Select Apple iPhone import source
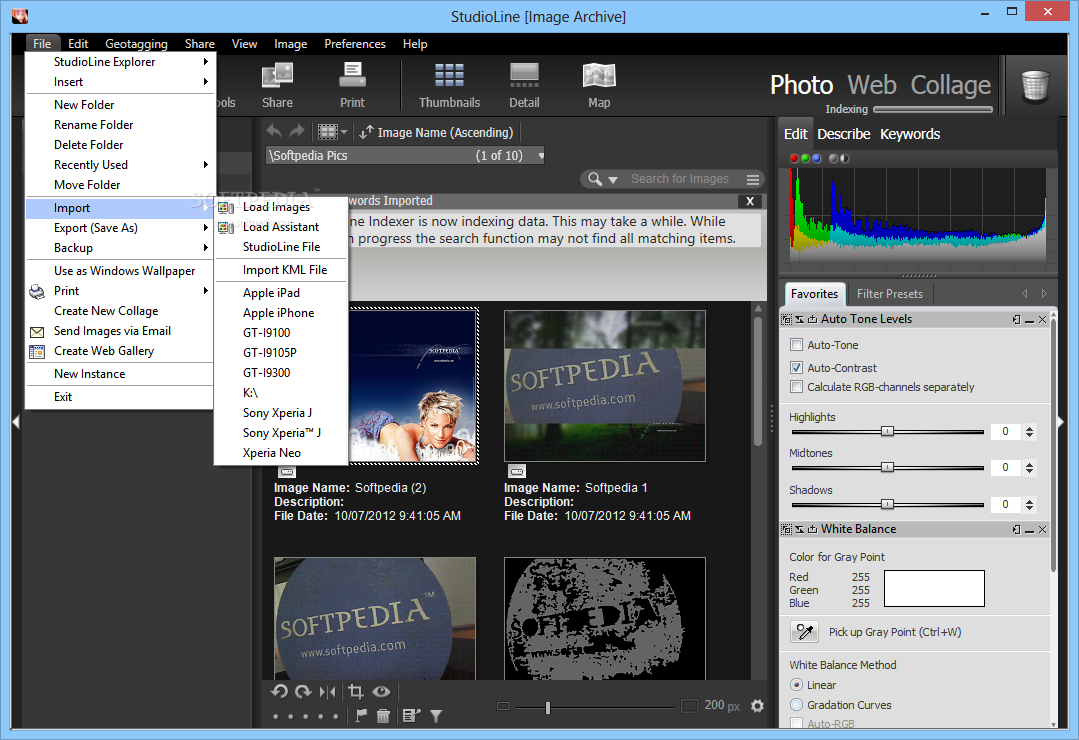 [281, 313]
